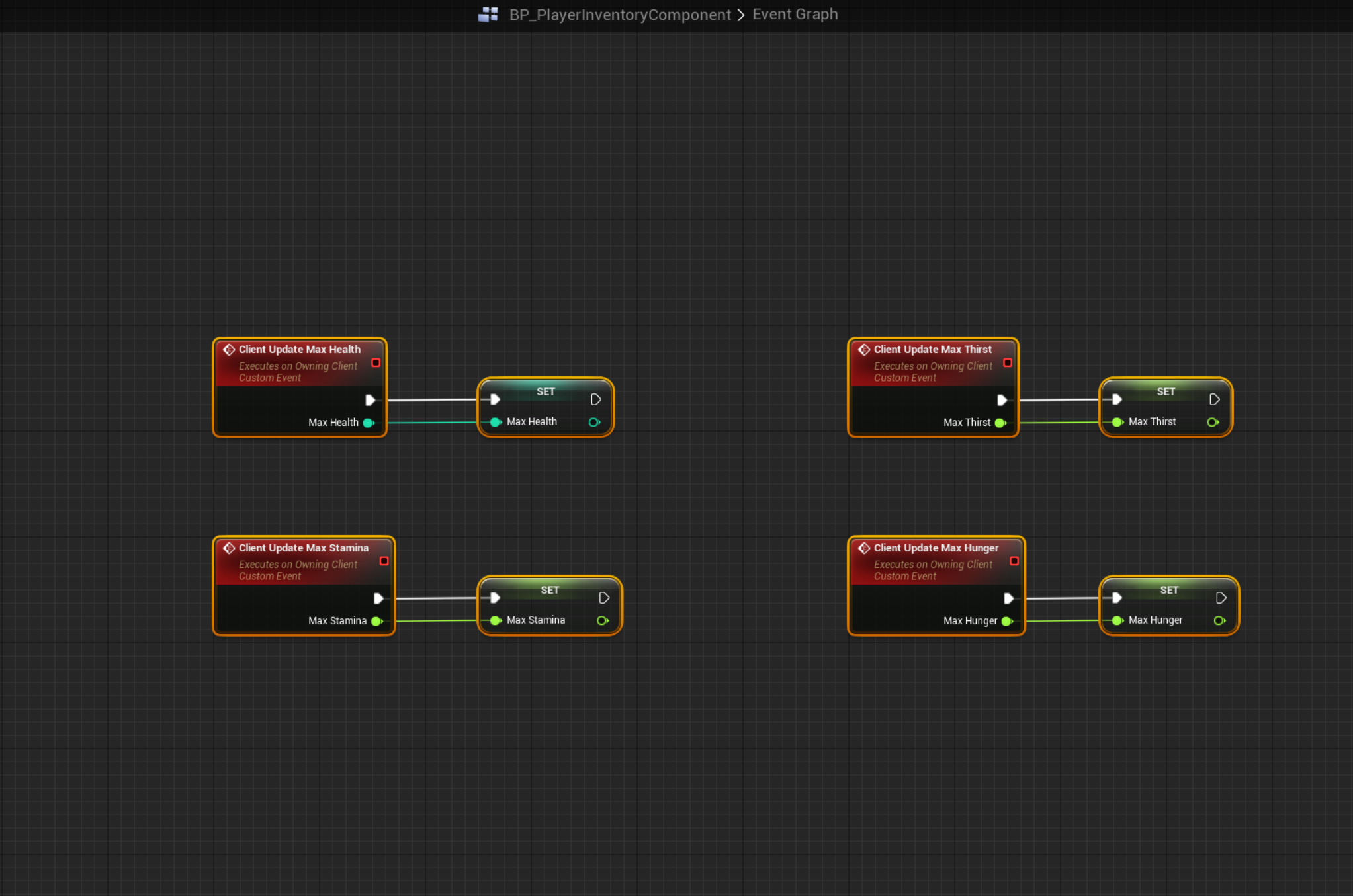This screenshot has height=896, width=1353.
Task: Click the Client Update Max Hunger event icon
Action: coord(864,548)
